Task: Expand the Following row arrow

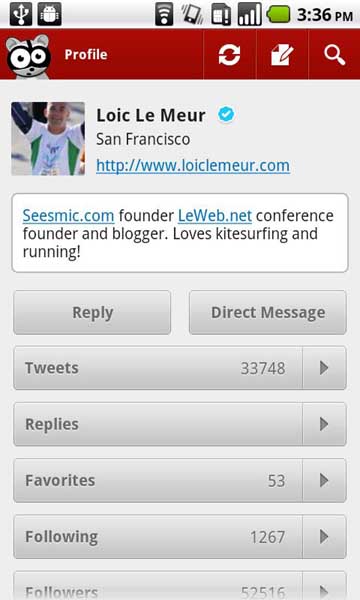Action: 324,536
